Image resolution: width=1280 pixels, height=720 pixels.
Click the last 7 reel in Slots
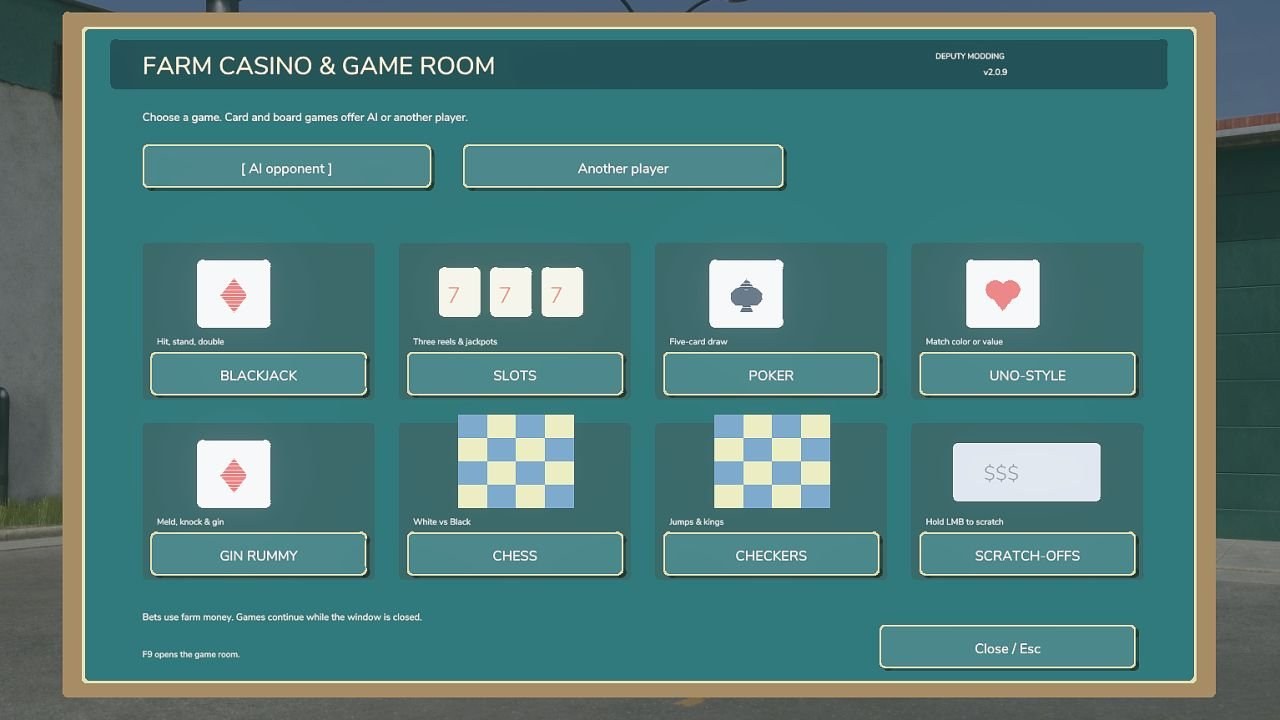[x=562, y=292]
